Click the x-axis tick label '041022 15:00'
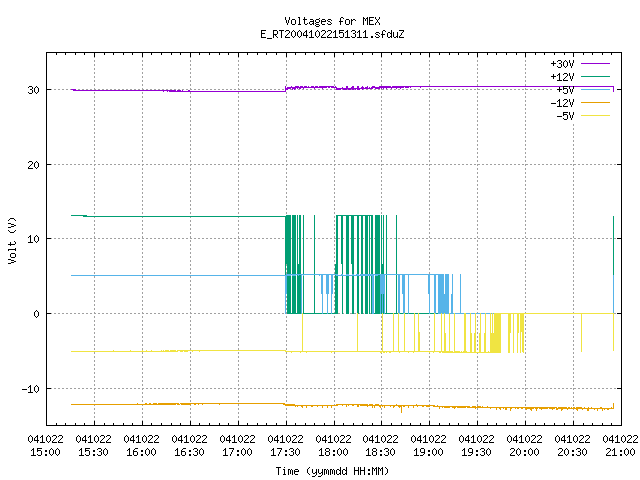640x480 pixels. tap(46, 446)
